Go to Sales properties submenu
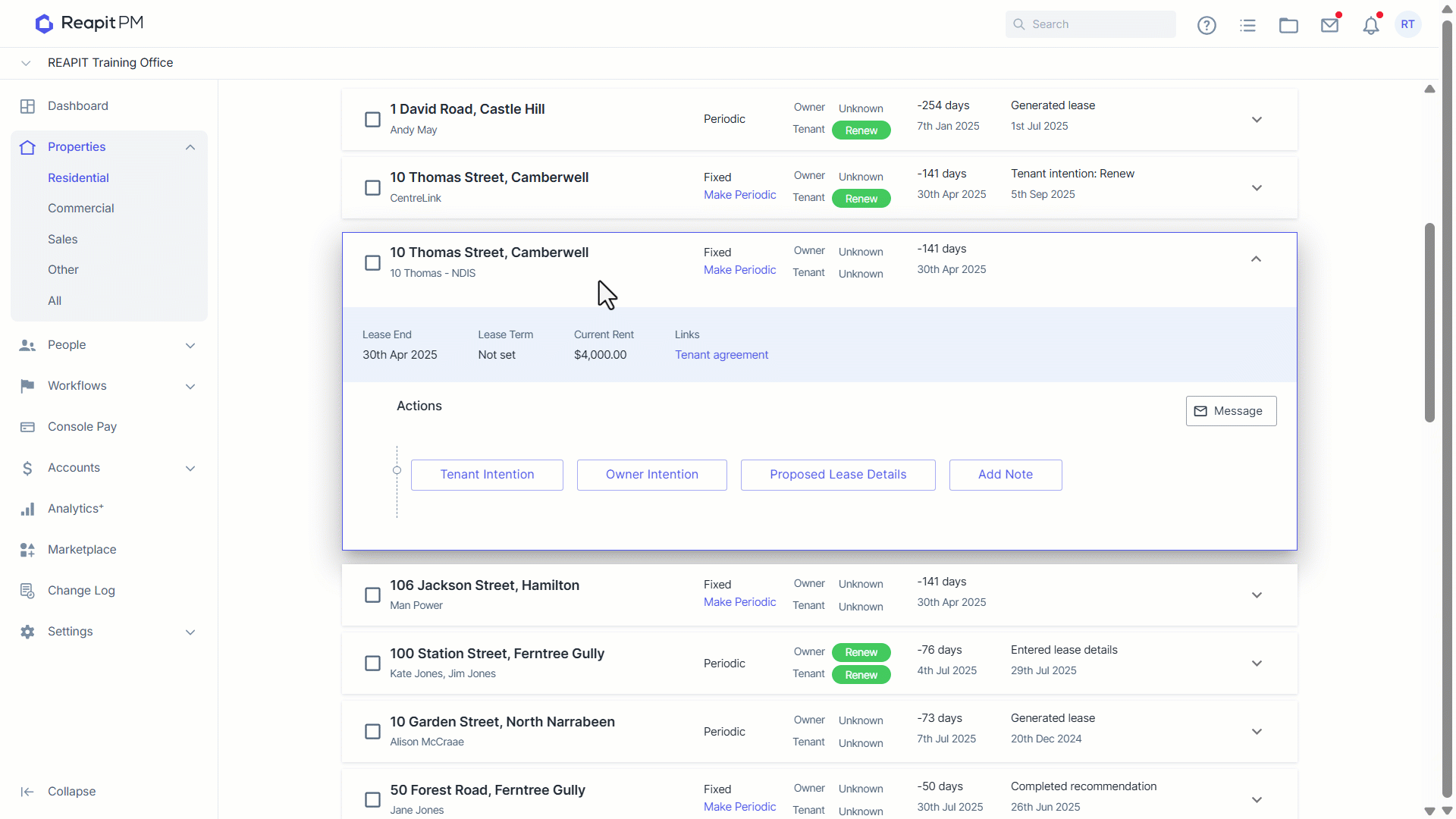The image size is (1456, 819). click(x=62, y=240)
